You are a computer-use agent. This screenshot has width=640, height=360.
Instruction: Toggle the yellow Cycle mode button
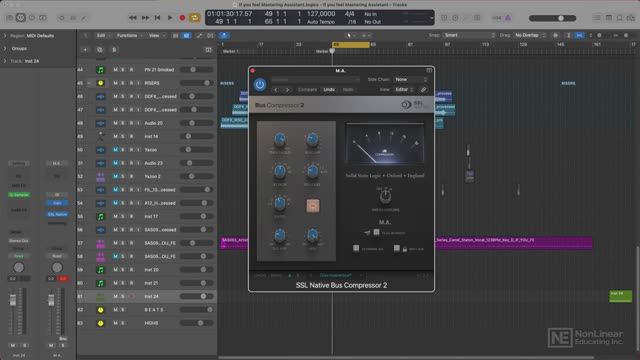195,18
